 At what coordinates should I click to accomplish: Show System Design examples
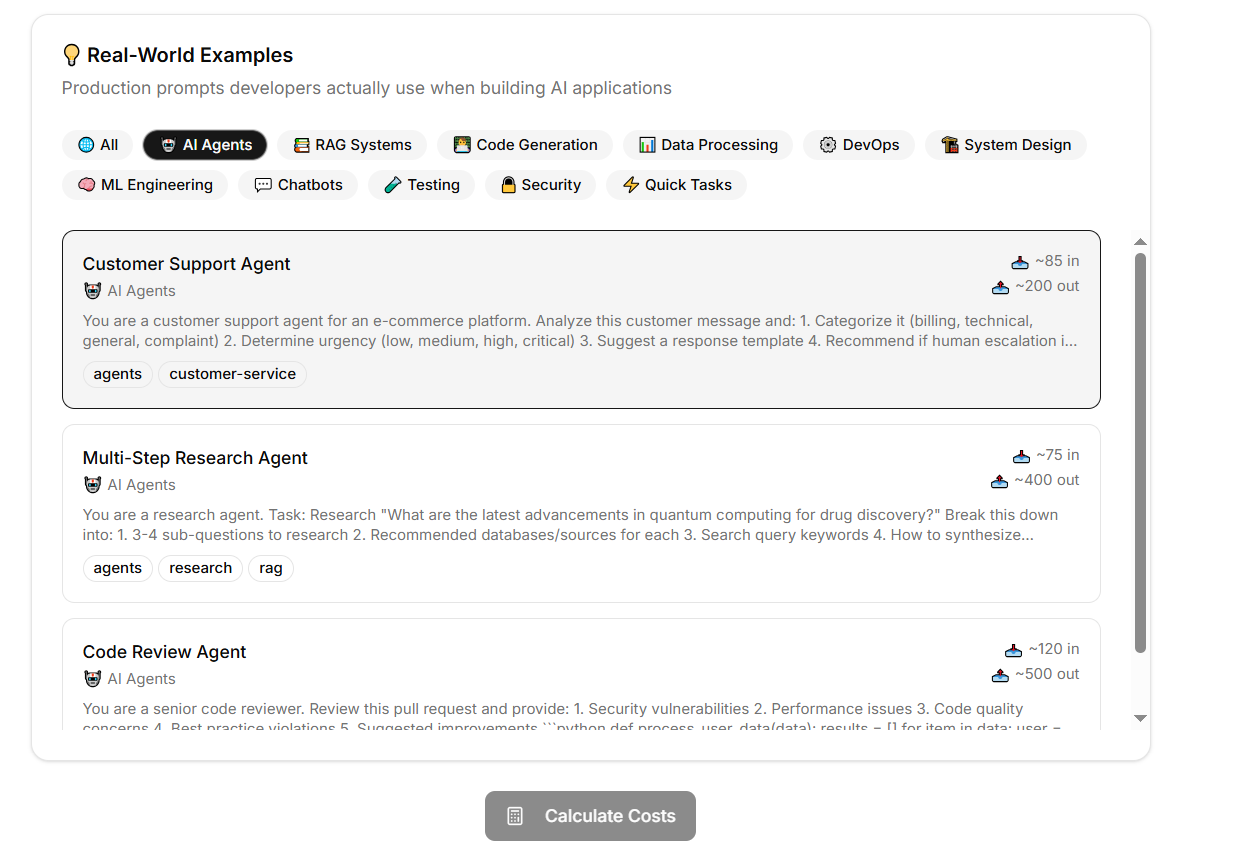point(1006,145)
